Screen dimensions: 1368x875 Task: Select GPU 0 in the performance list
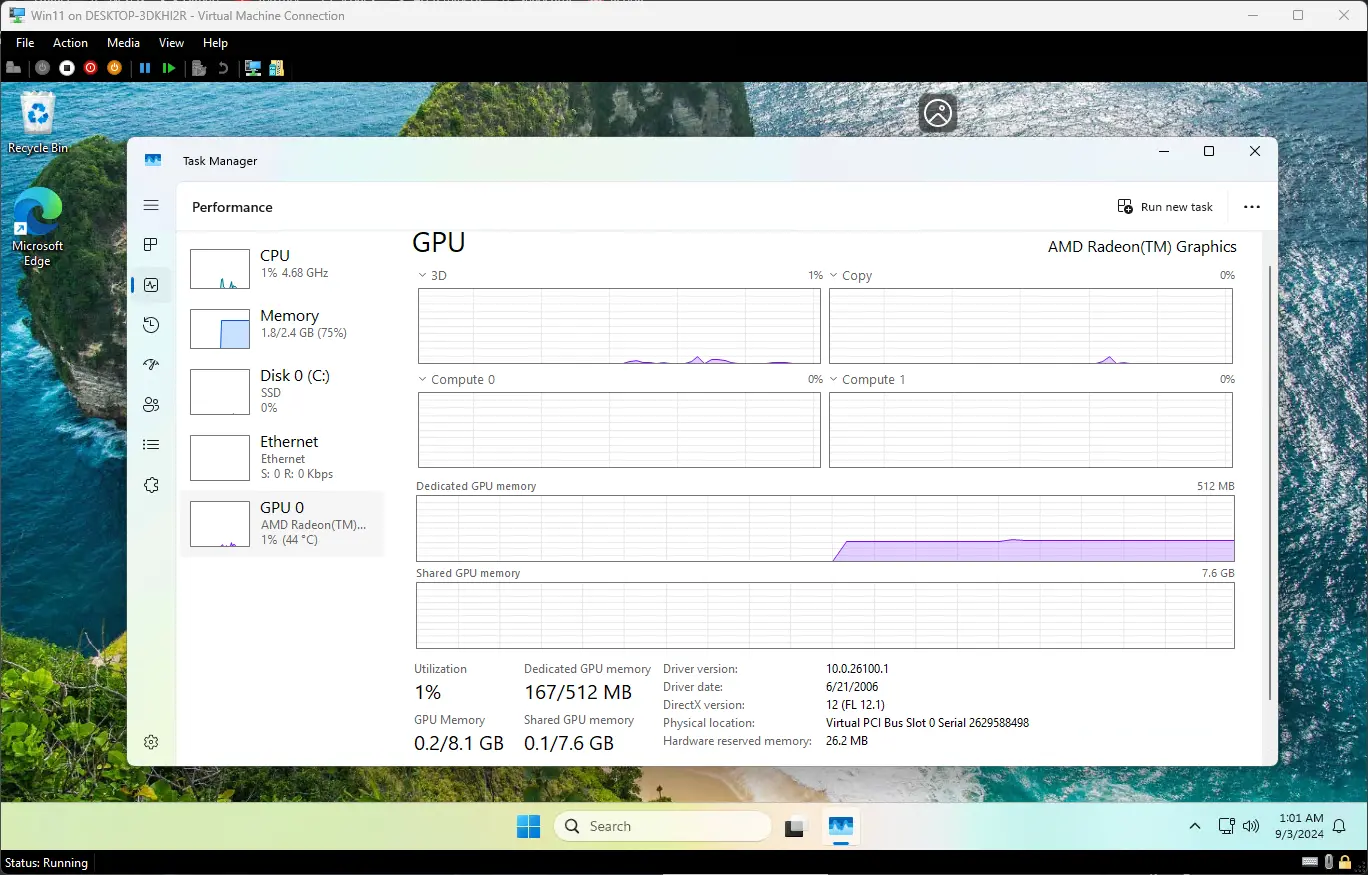pos(282,524)
